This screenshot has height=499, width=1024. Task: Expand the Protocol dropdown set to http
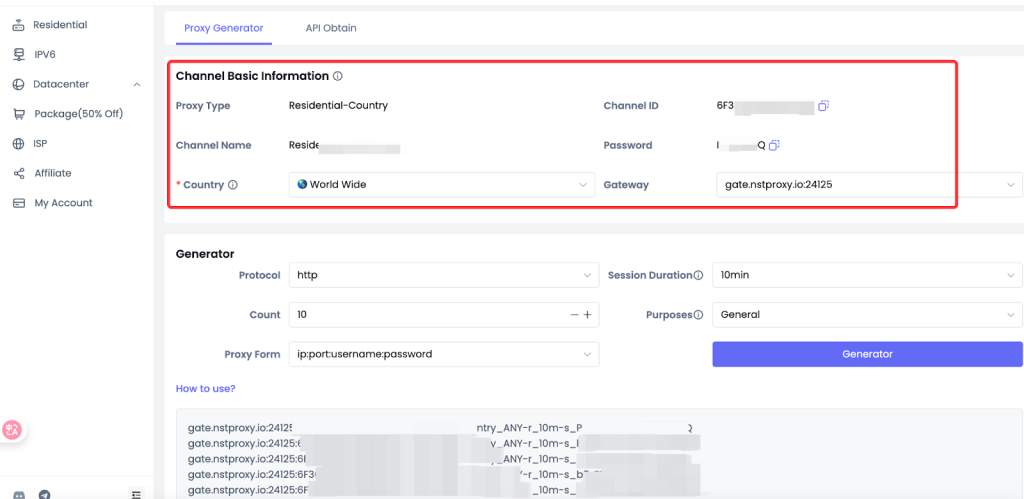pos(443,275)
